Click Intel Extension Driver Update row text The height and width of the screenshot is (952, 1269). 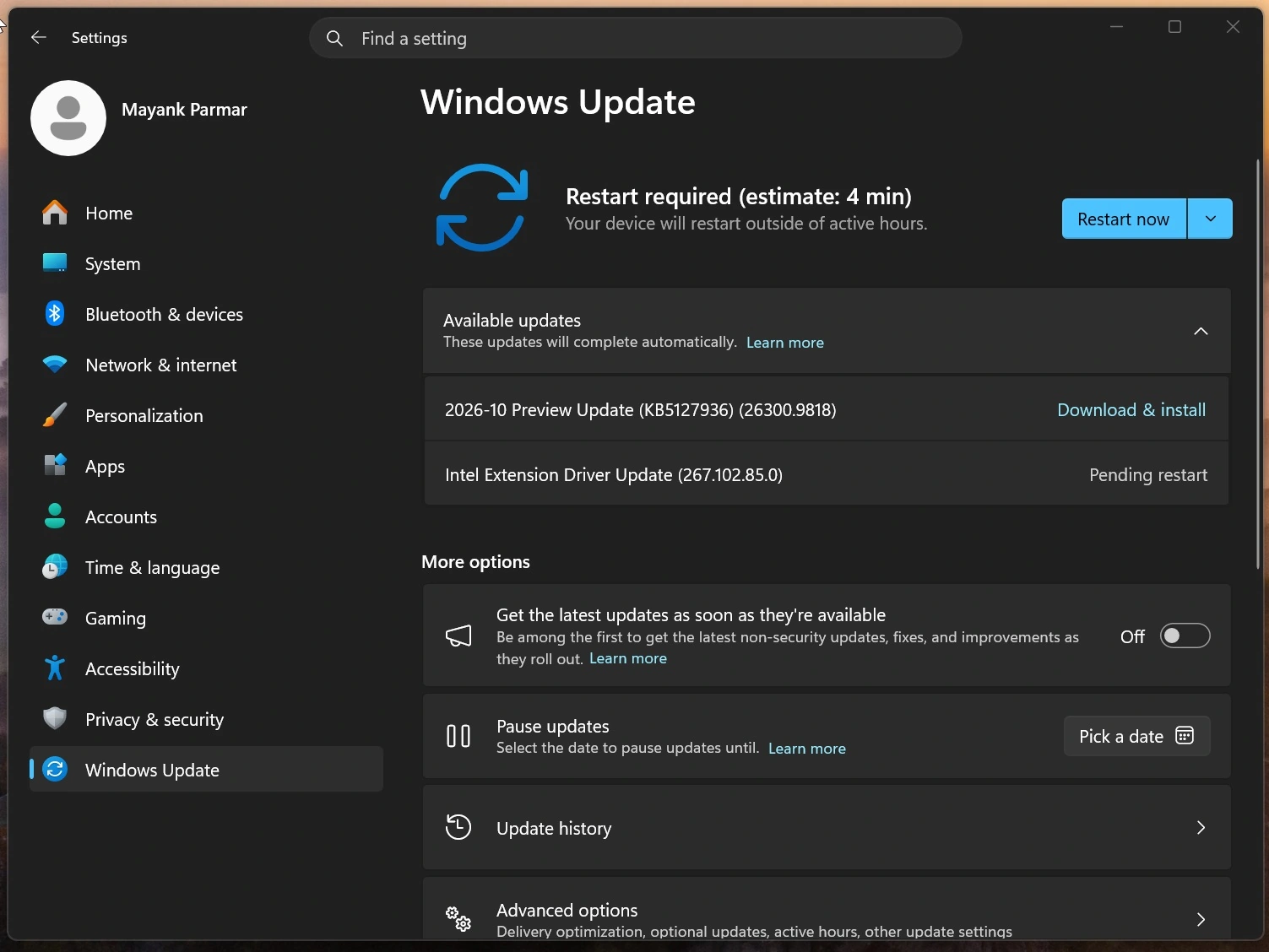pos(614,475)
